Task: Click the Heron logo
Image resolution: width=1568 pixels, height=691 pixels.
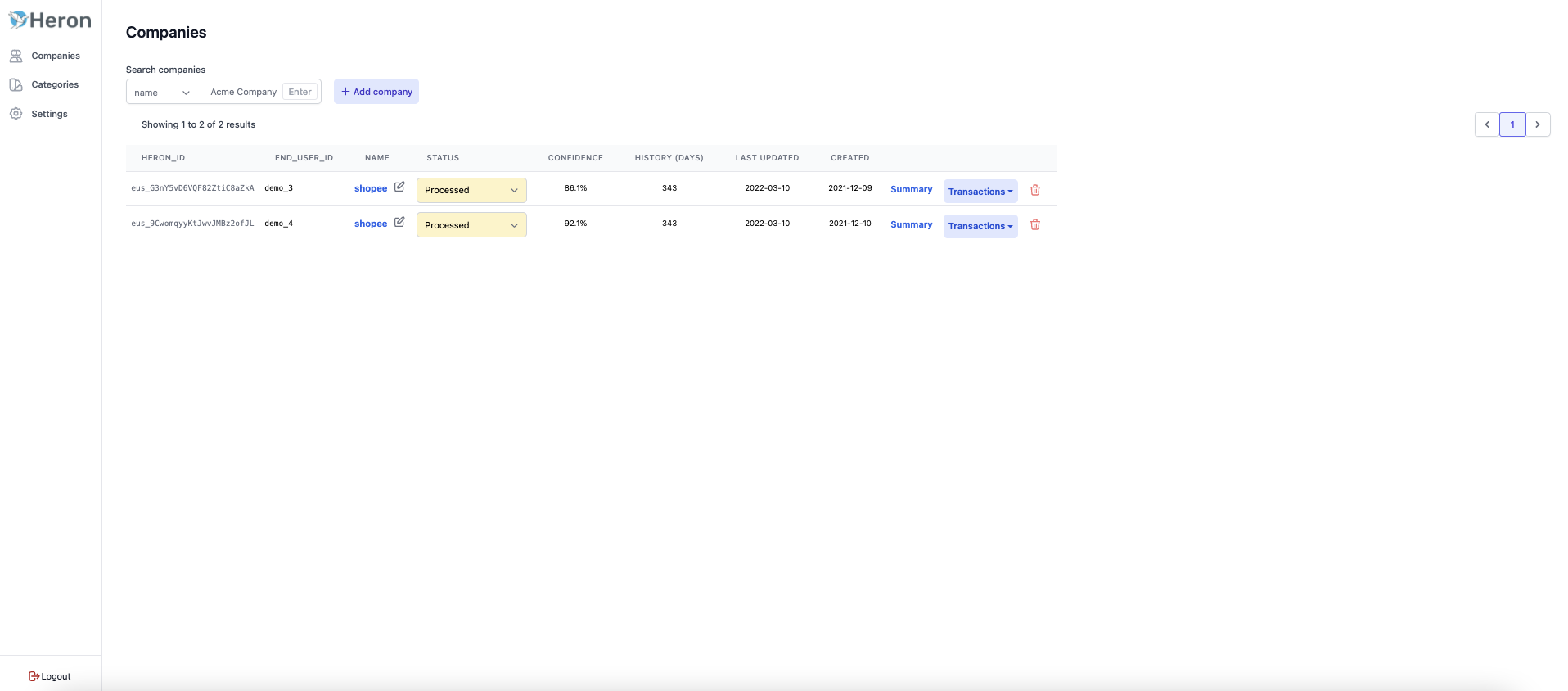Action: pyautogui.click(x=50, y=20)
